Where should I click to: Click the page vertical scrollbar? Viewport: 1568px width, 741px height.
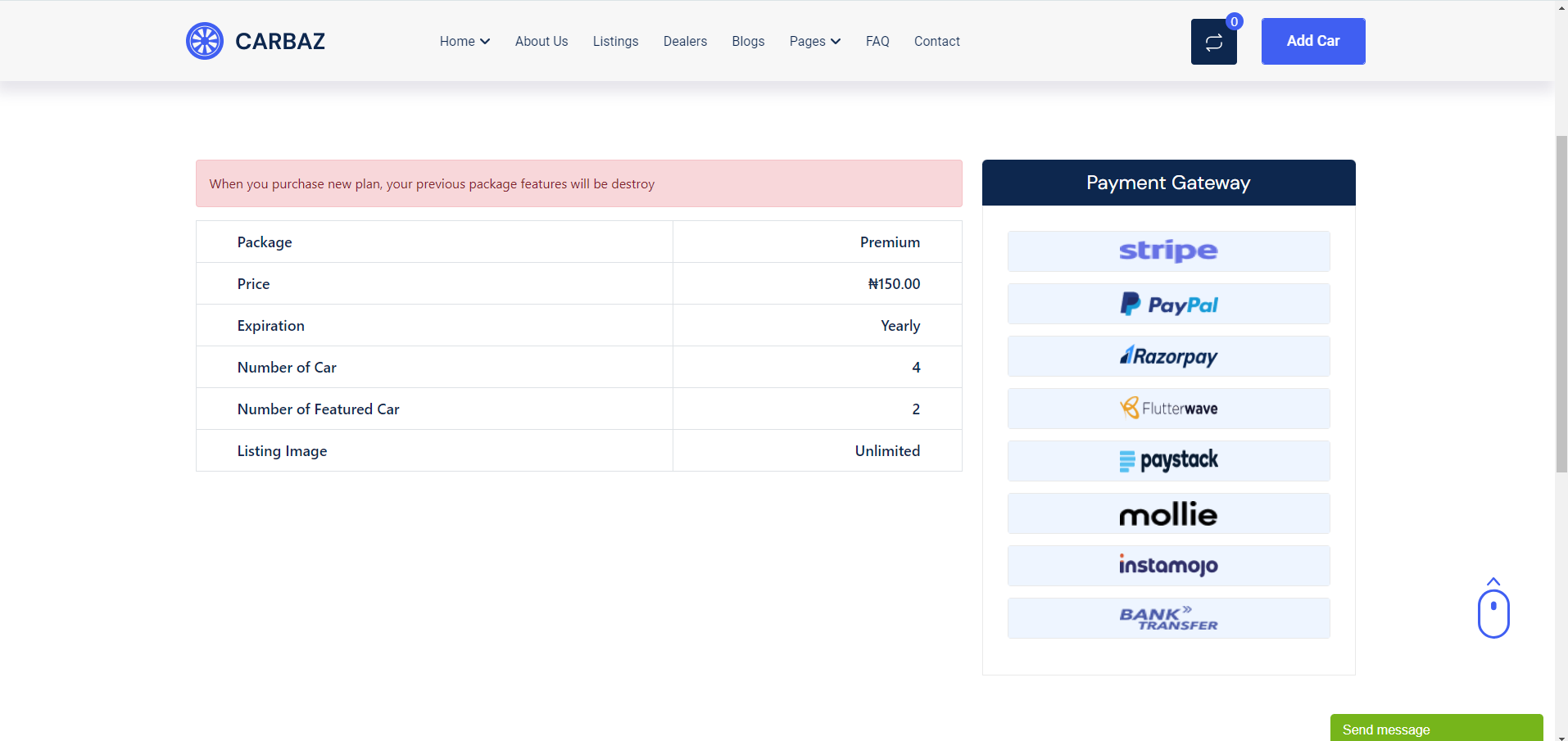pos(1561,303)
